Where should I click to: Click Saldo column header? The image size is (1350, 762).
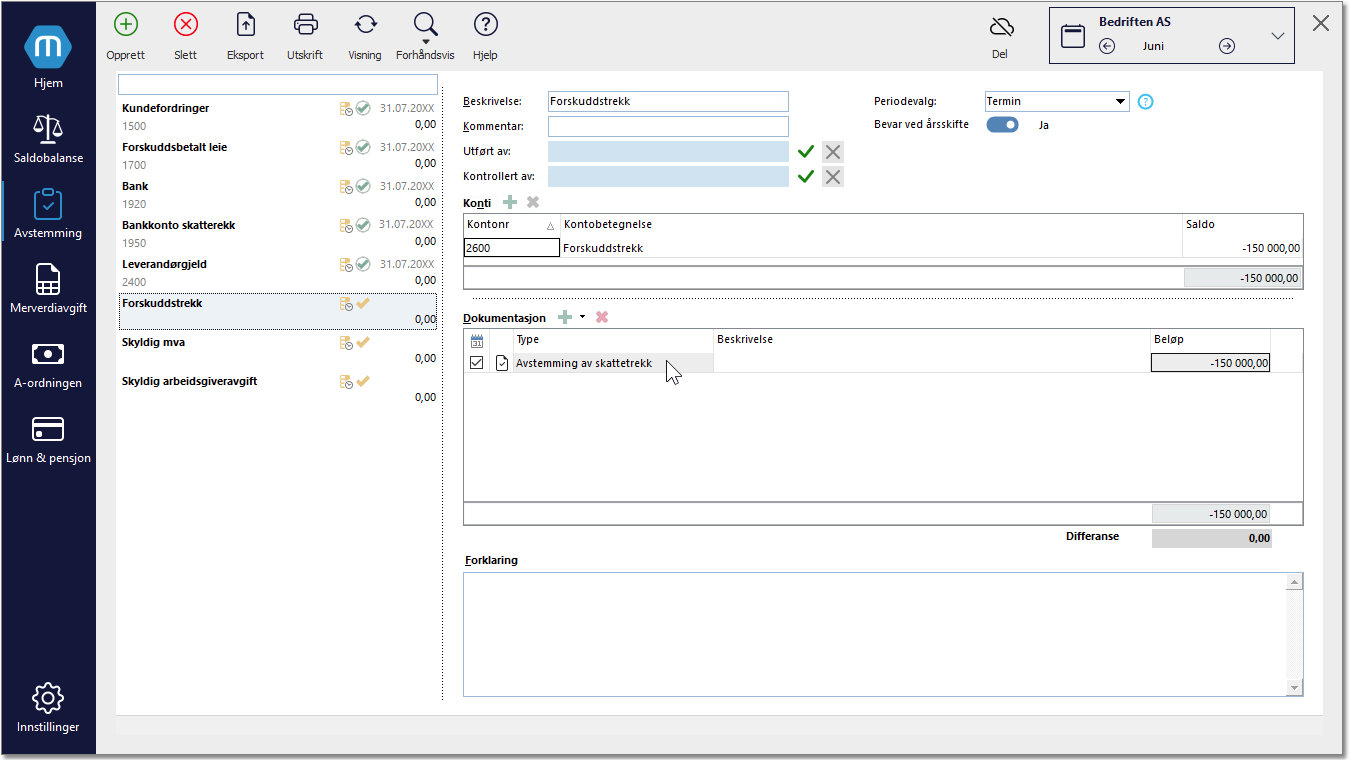click(x=1242, y=224)
